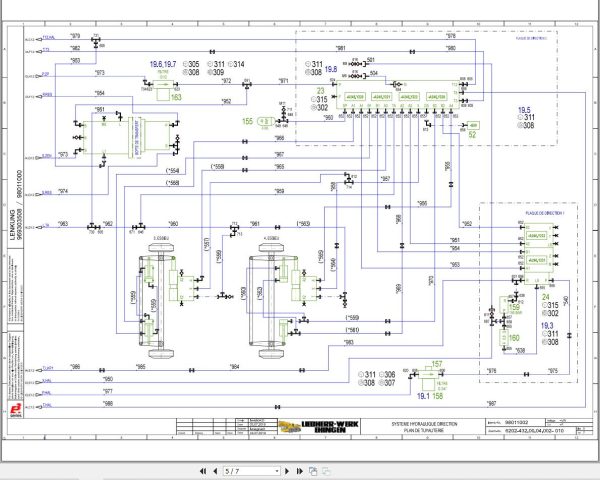Click the part number 309
Viewport: 600px width, 480px height.
(218, 72)
